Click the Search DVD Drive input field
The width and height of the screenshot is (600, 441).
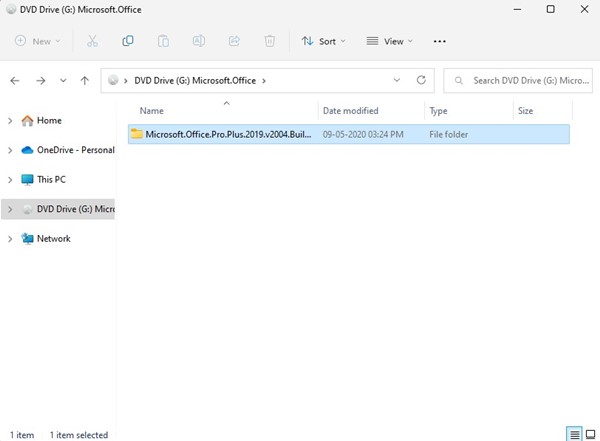[518, 80]
